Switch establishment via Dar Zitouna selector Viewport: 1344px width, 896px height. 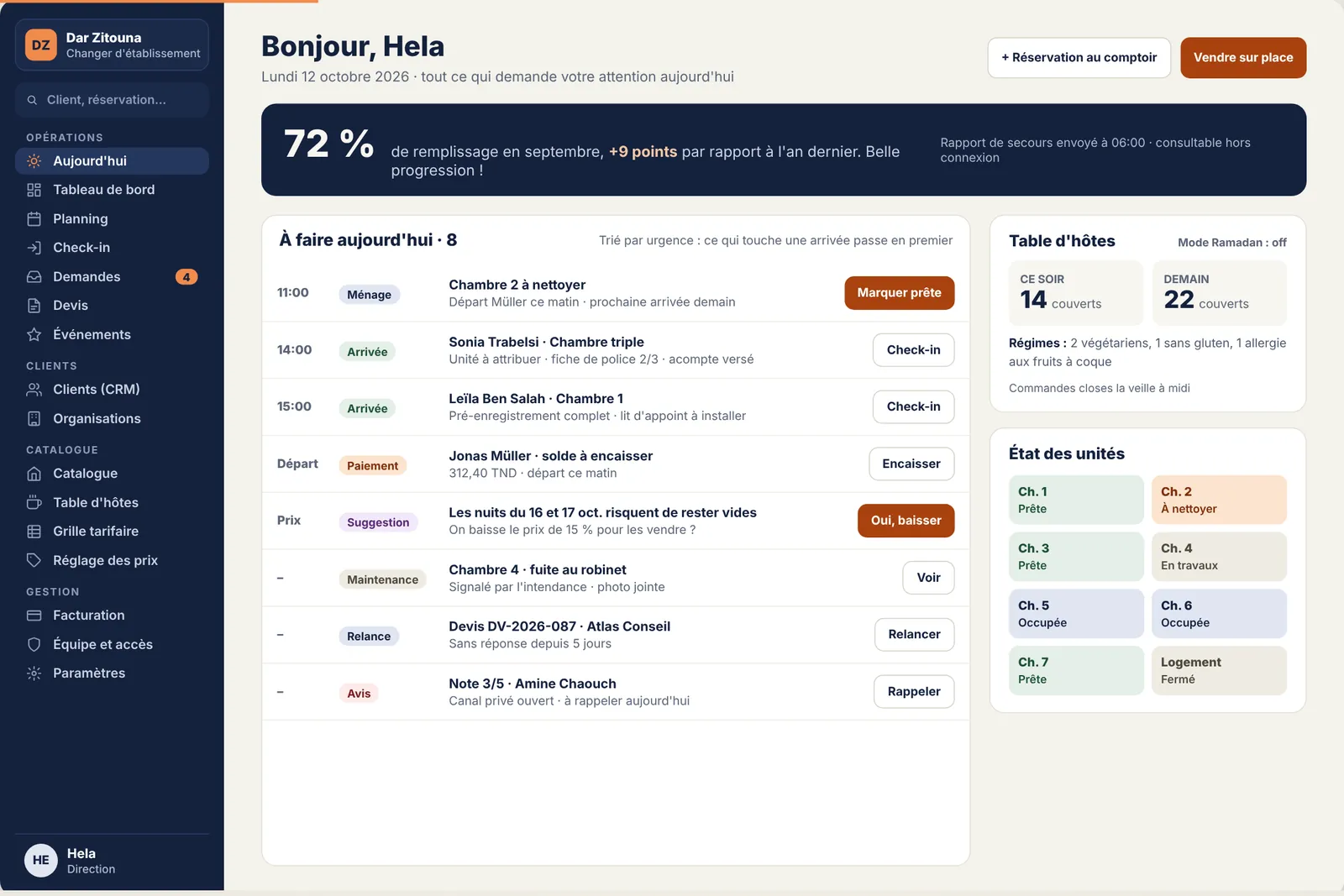pyautogui.click(x=112, y=45)
